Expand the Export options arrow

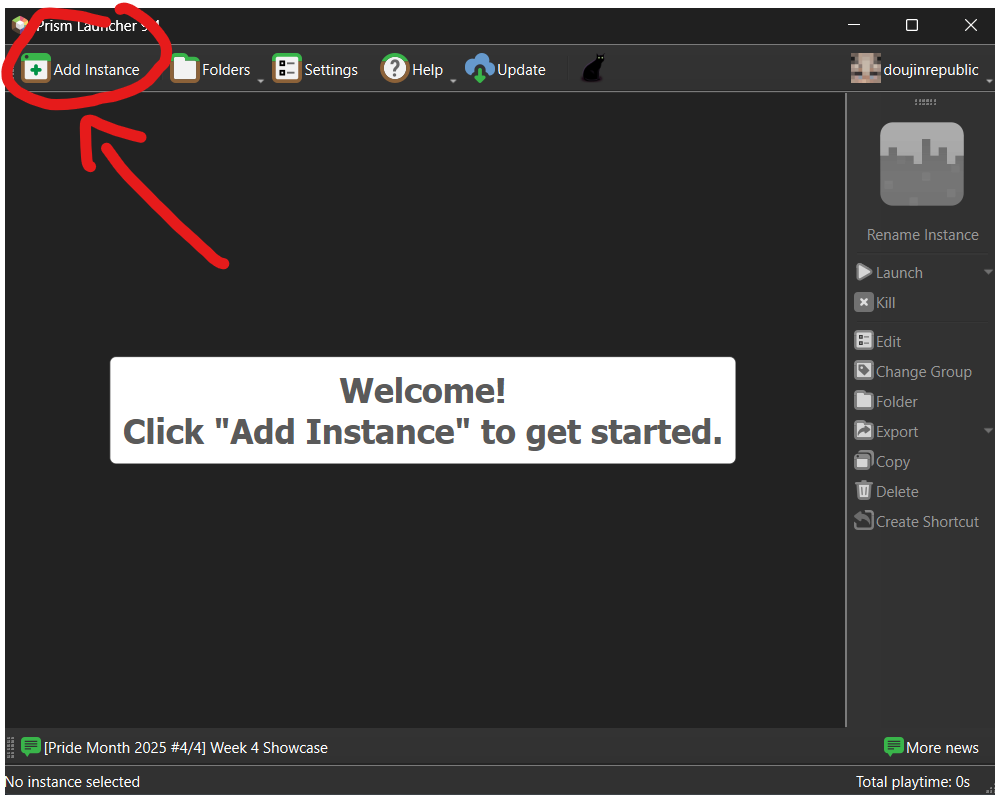point(987,431)
